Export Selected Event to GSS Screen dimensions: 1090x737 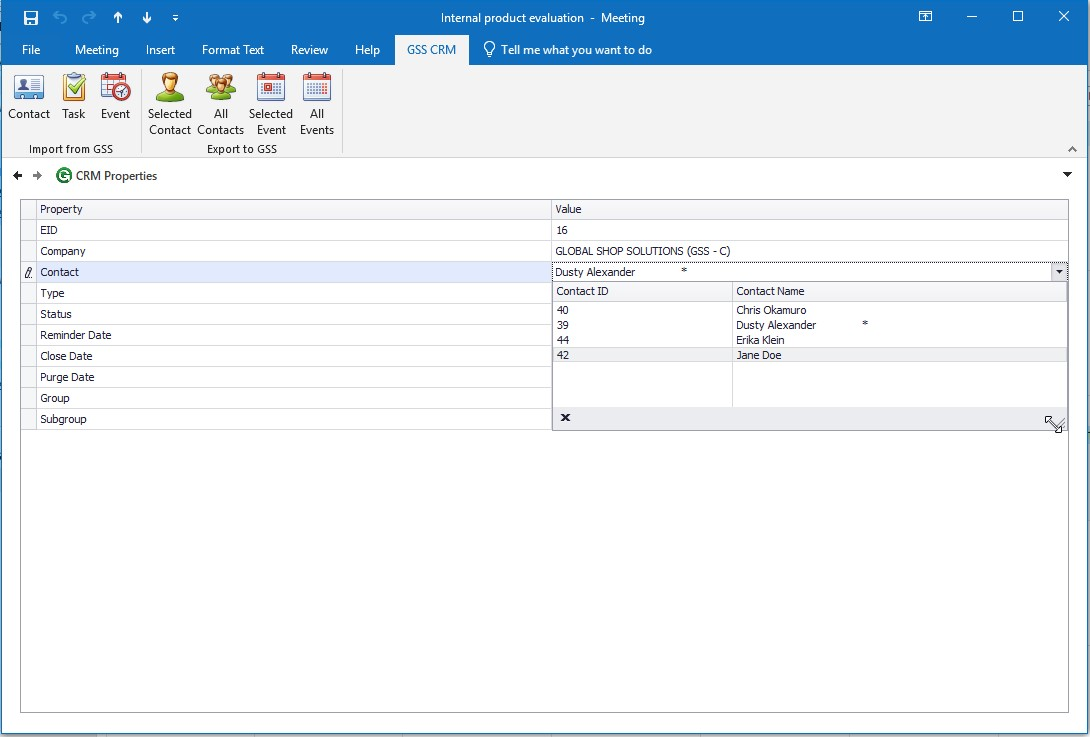270,104
